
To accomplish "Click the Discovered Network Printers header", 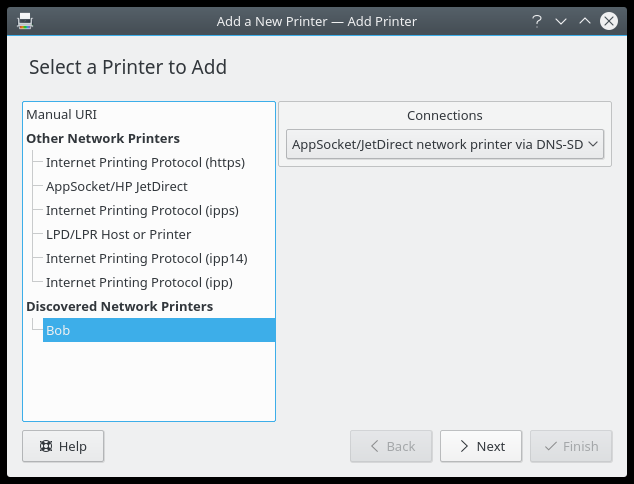I will click(x=119, y=307).
